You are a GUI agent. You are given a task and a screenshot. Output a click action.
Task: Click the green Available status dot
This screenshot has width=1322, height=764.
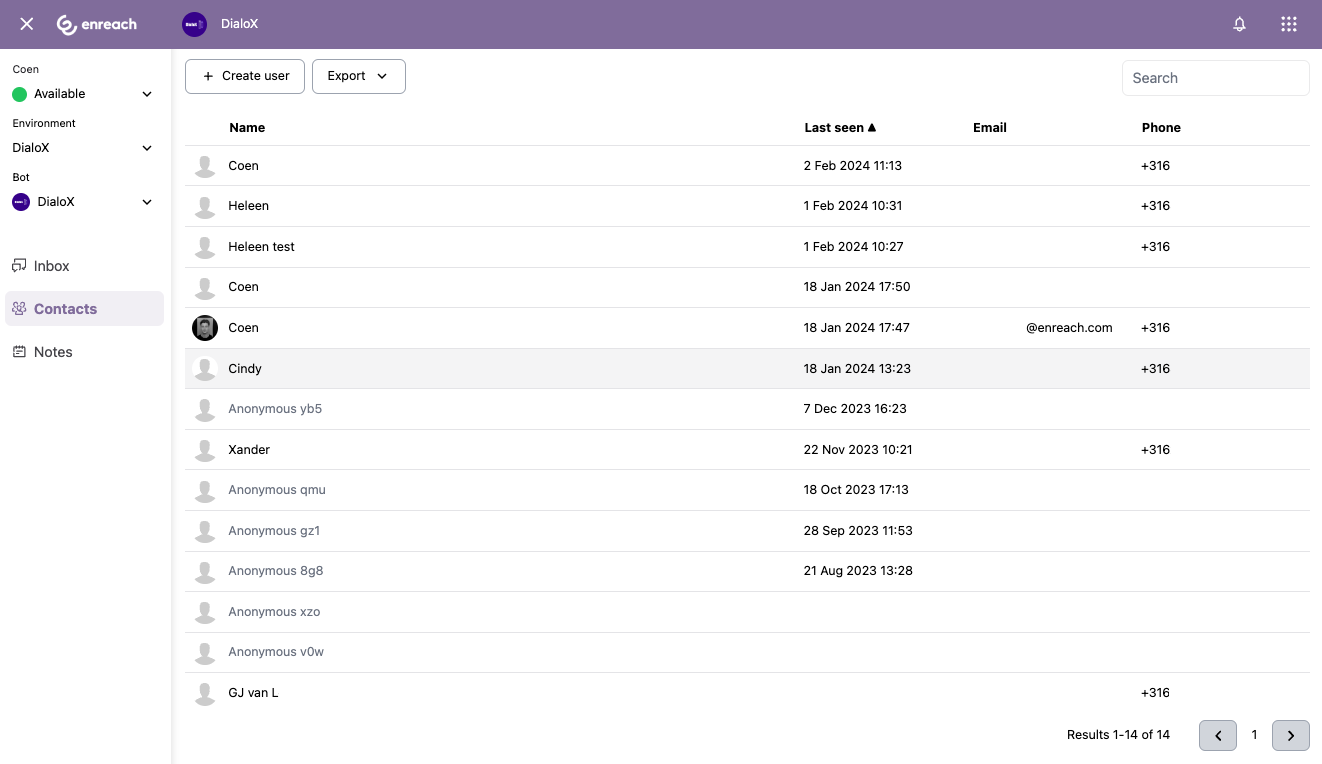click(x=20, y=94)
